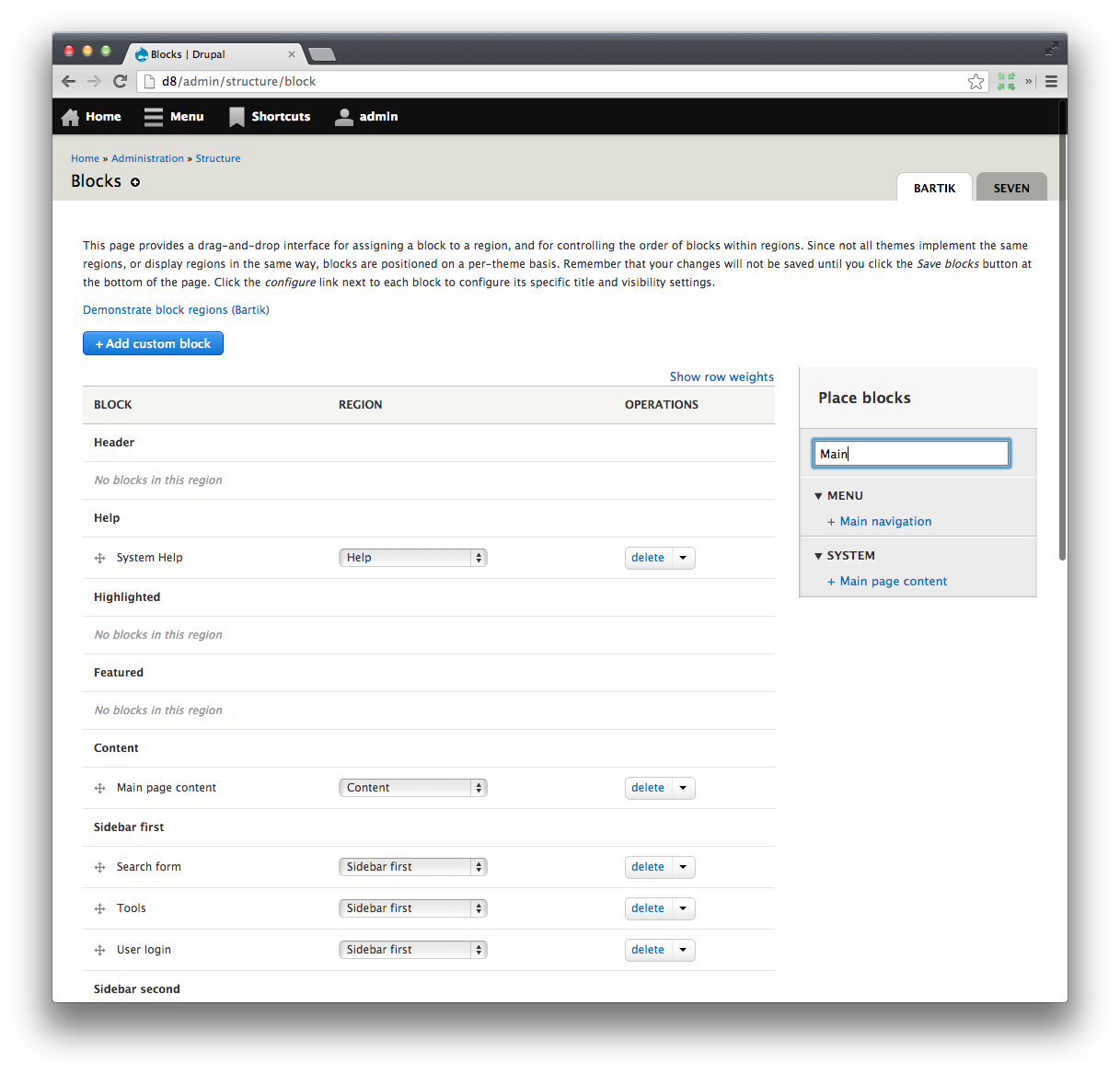Go back using browser back arrow

point(68,81)
